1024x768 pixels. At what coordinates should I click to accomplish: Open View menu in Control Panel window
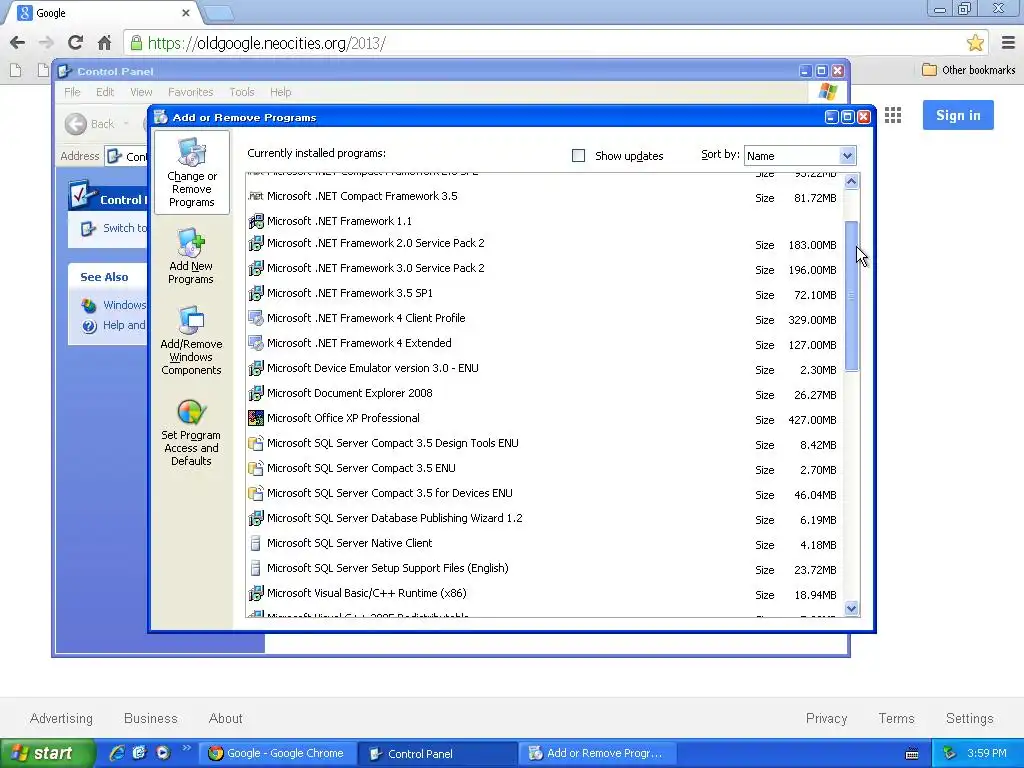point(141,92)
